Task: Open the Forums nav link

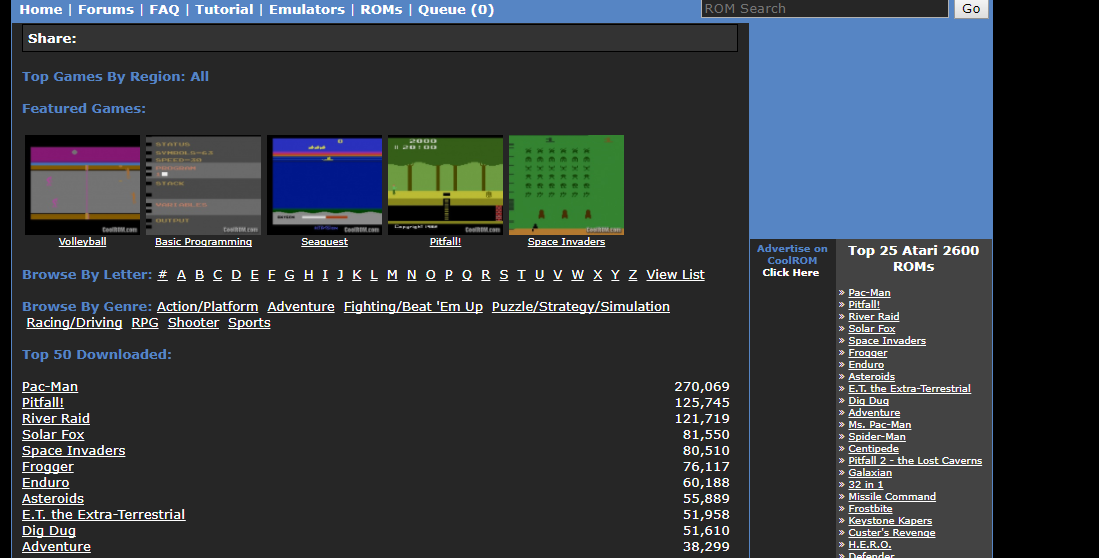Action: point(106,9)
